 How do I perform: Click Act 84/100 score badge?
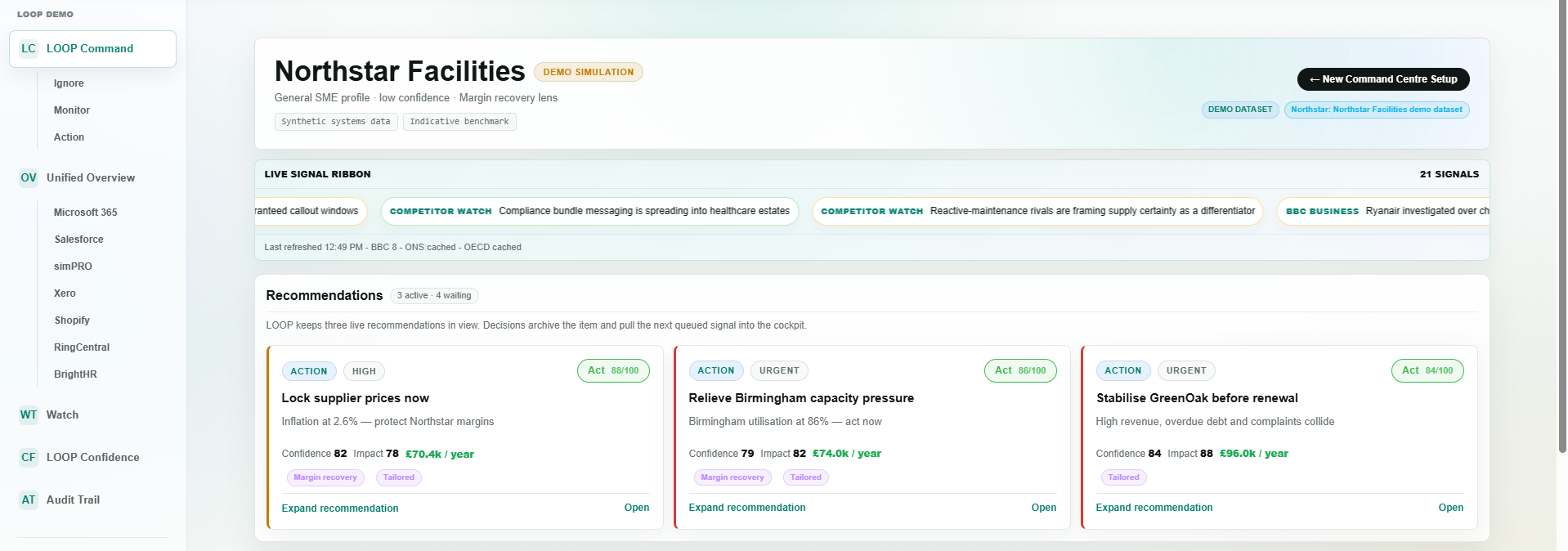1427,370
